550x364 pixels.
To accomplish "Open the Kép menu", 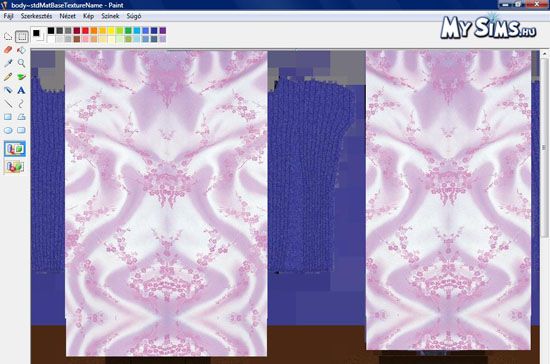I will click(x=88, y=16).
